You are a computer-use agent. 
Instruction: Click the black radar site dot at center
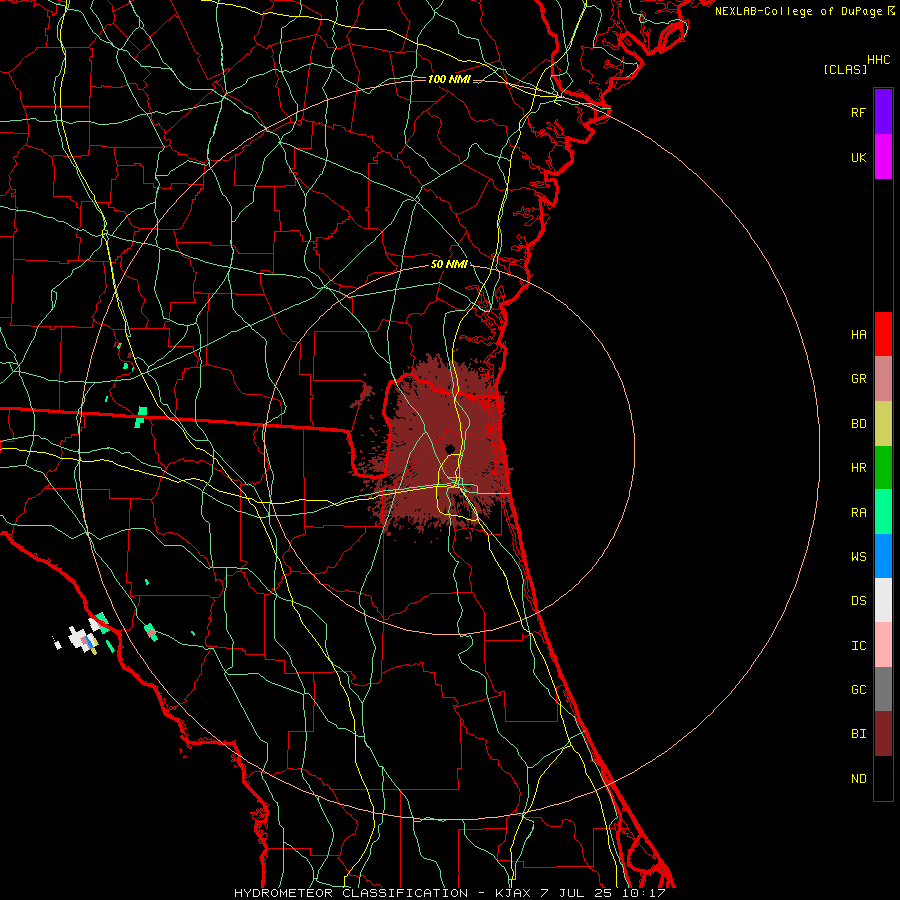[x=449, y=448]
